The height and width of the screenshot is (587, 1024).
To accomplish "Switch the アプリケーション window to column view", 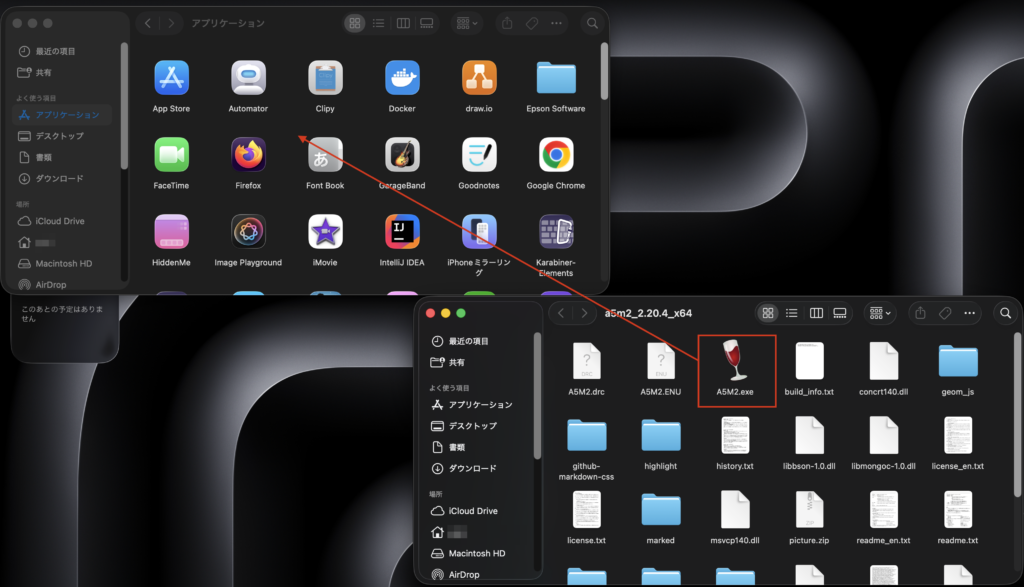I will click(x=403, y=23).
